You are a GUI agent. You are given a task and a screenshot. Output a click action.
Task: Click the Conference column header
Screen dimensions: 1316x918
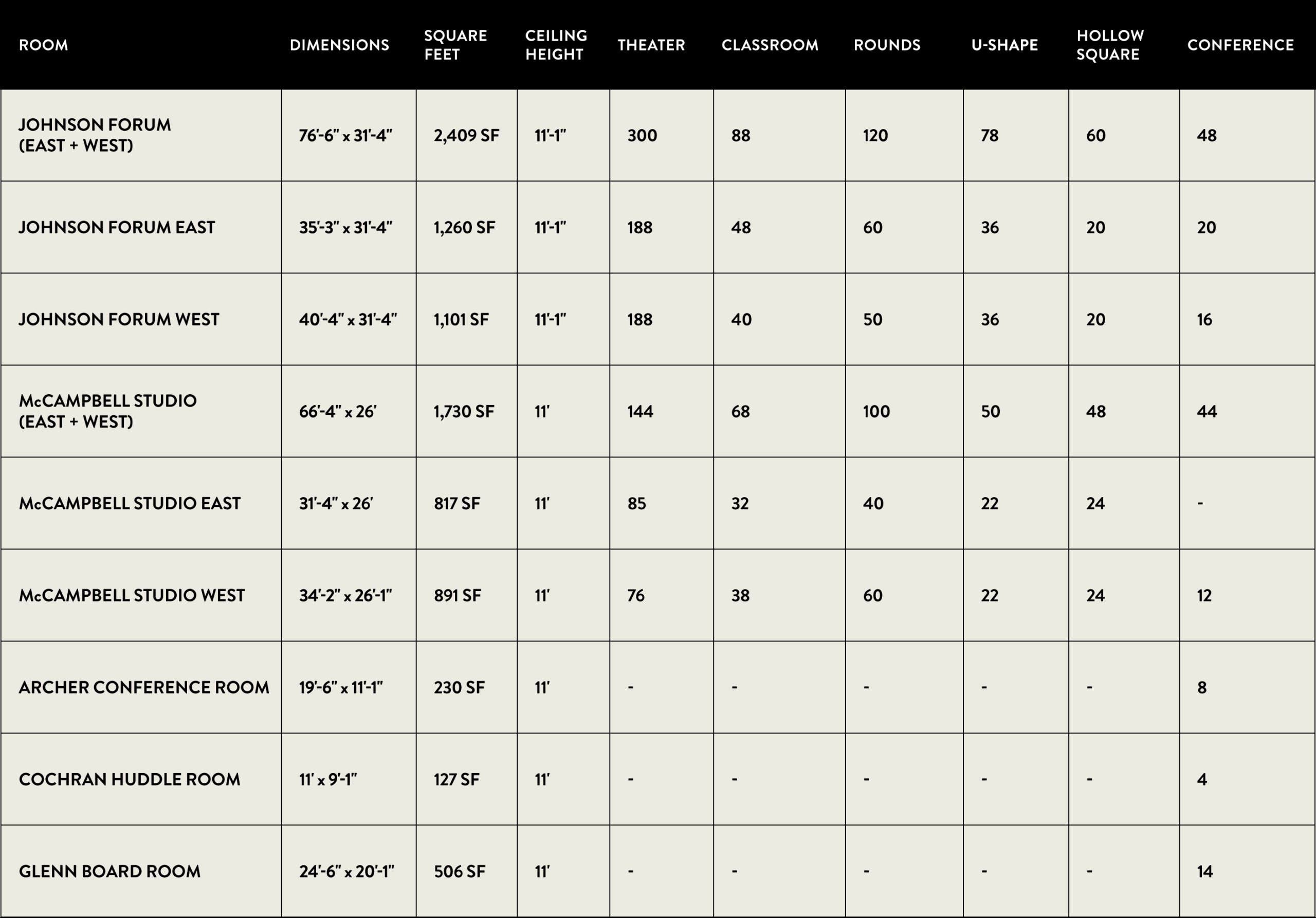[x=1240, y=45]
